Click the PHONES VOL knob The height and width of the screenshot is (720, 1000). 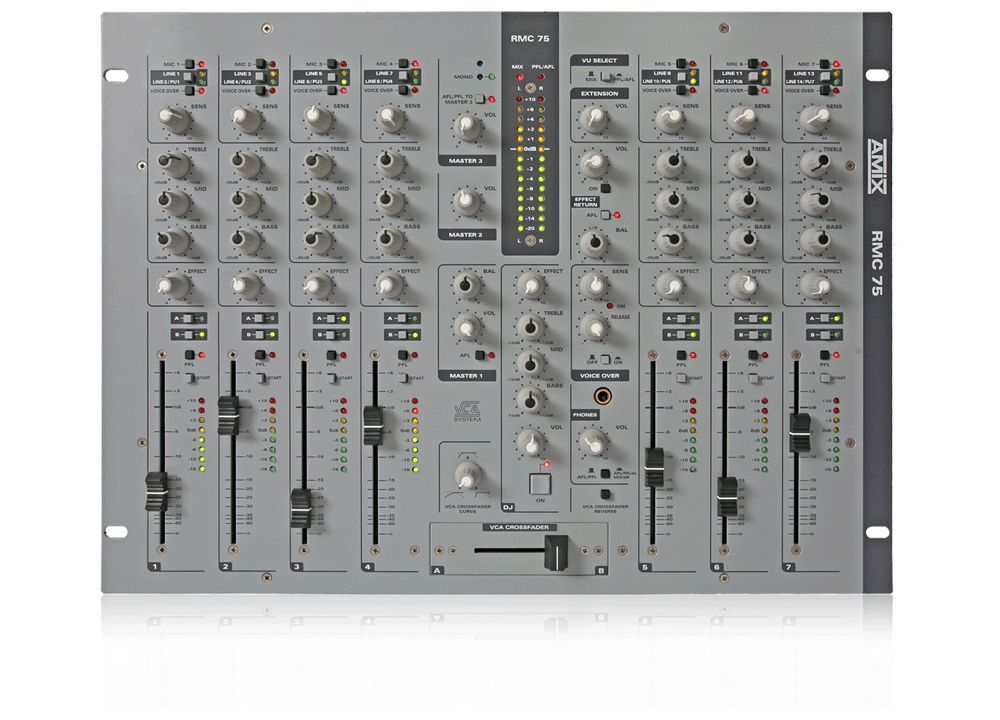pos(594,441)
